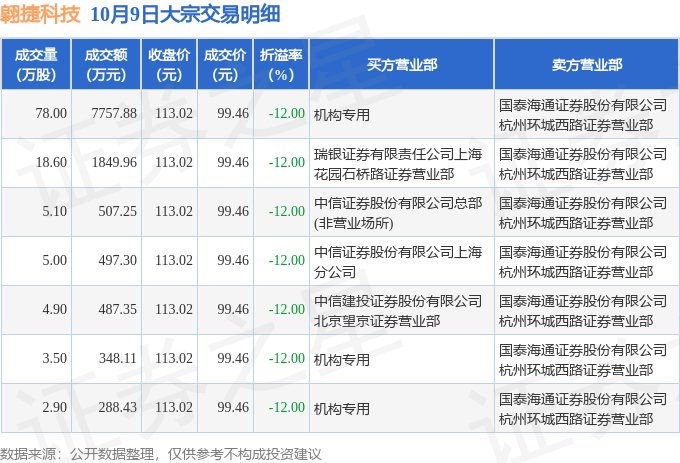Click the volume cell 18.60

(51, 163)
